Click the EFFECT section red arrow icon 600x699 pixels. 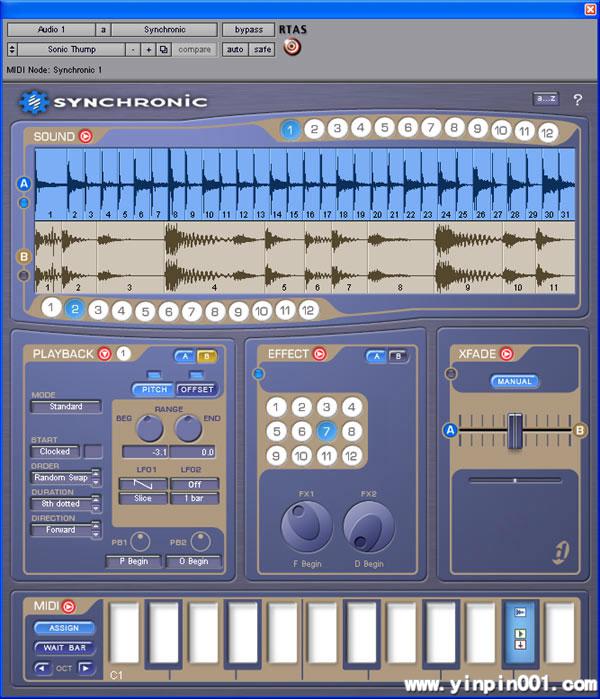click(319, 353)
